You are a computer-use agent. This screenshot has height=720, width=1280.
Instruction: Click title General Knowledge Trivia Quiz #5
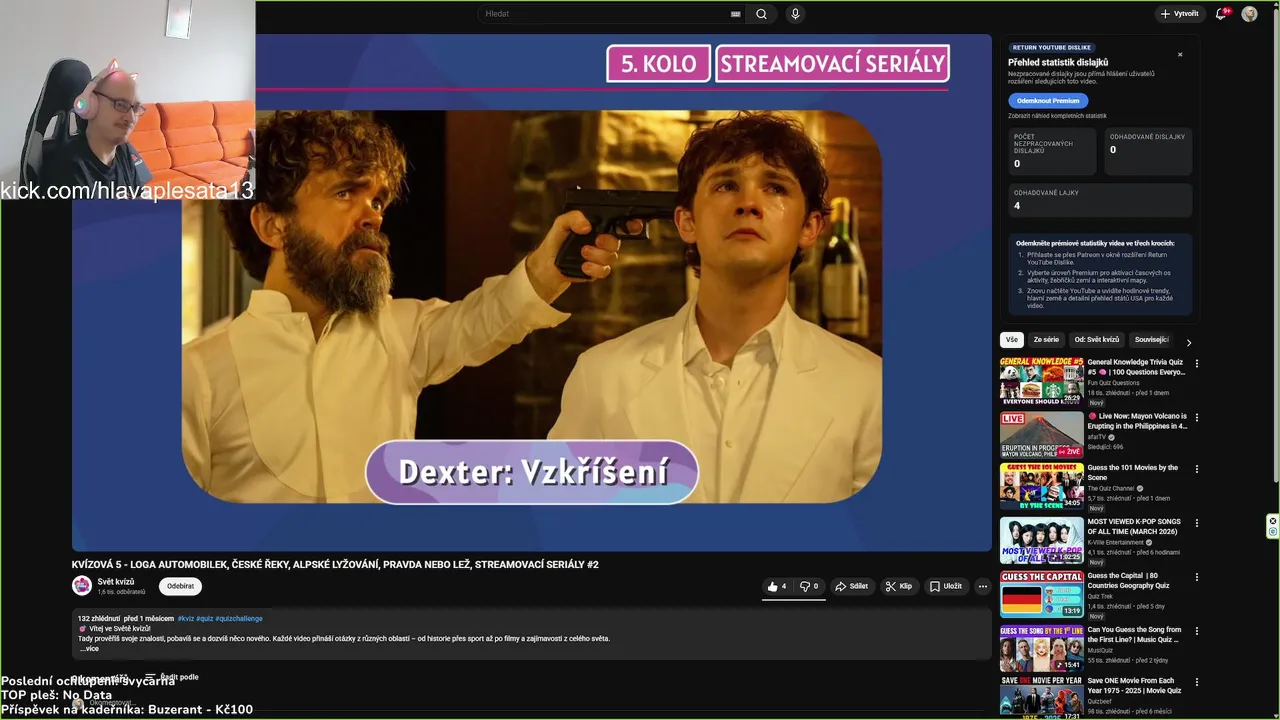pyautogui.click(x=1136, y=367)
